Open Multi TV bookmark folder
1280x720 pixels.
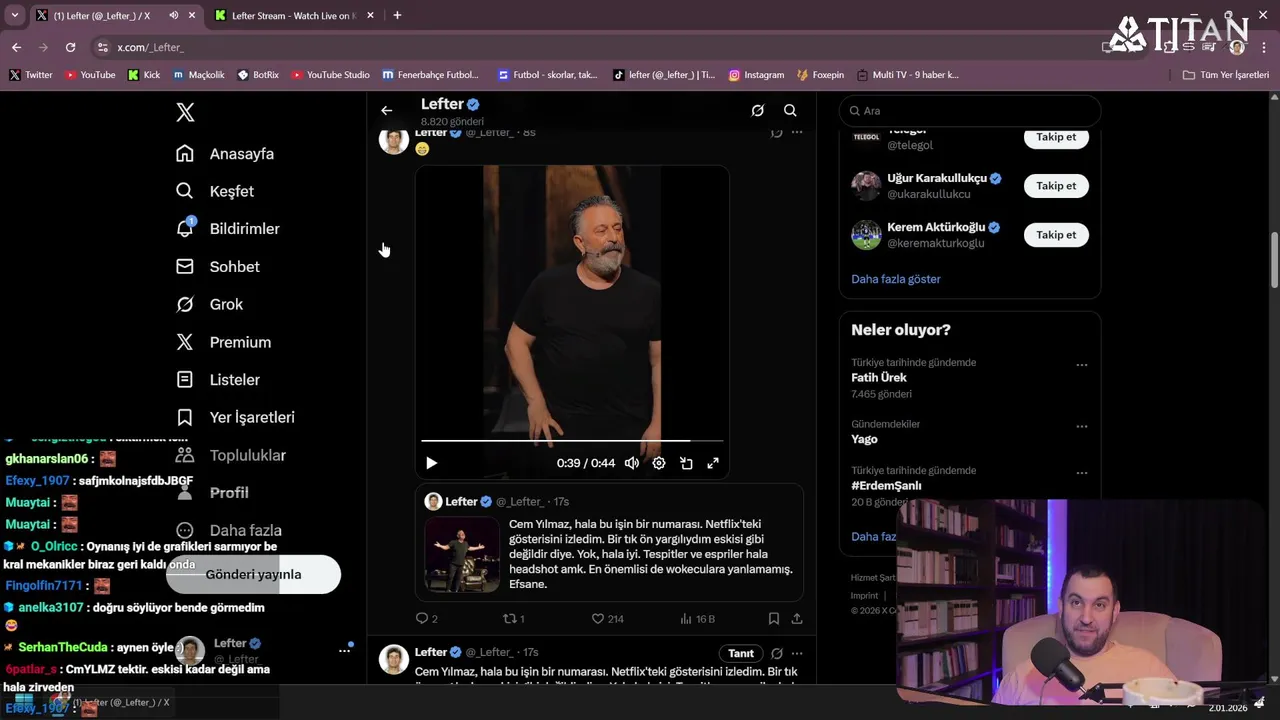coord(907,75)
